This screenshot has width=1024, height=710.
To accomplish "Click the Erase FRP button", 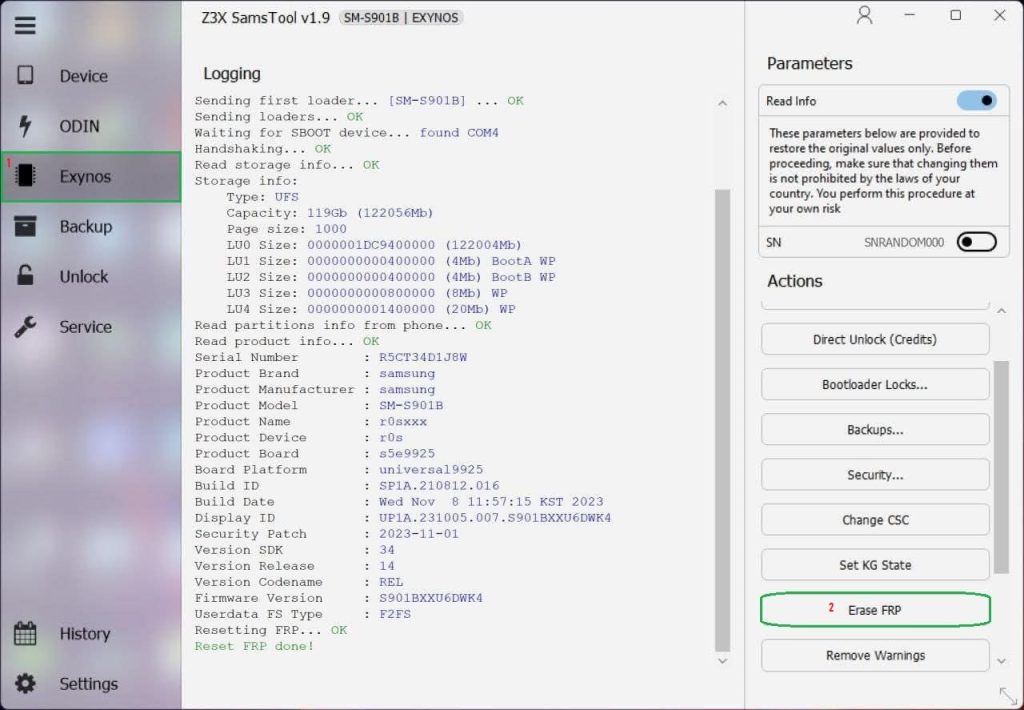I will point(875,609).
